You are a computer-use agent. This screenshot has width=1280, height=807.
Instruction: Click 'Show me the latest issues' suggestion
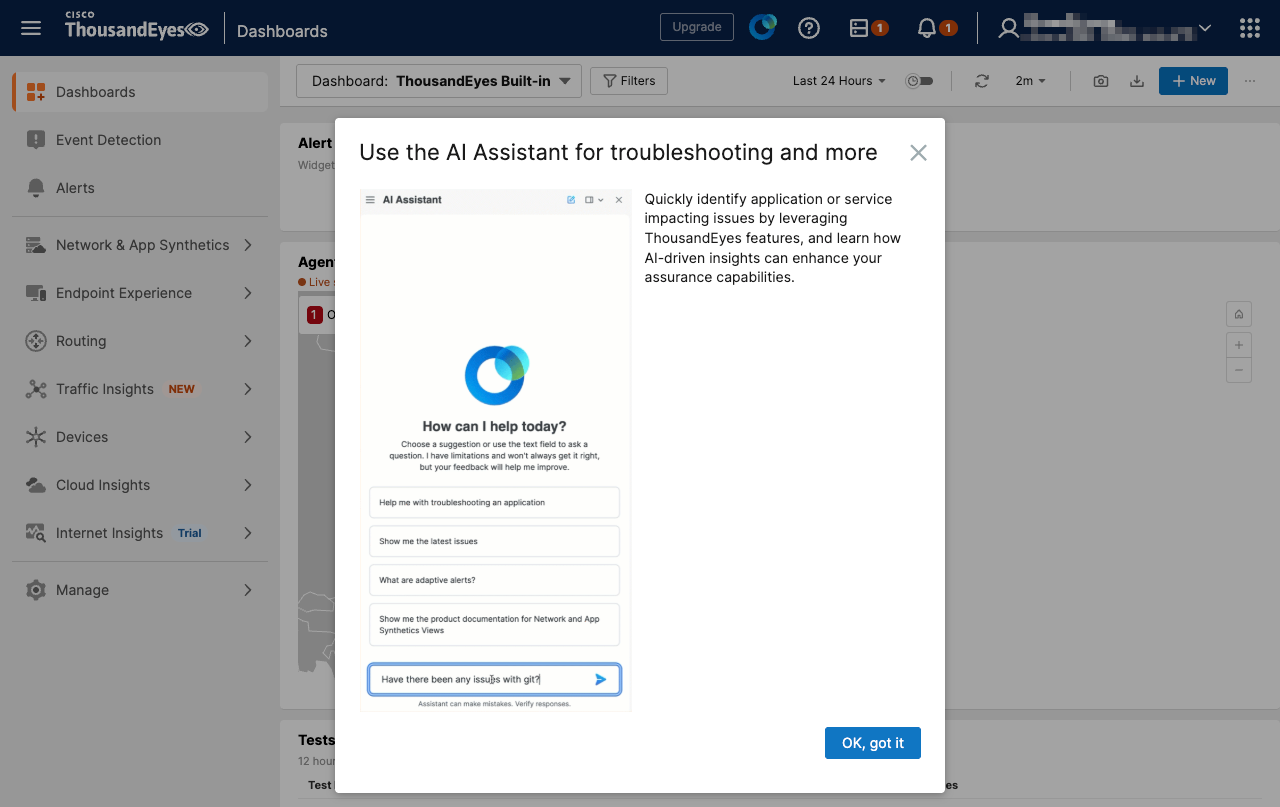(x=494, y=541)
